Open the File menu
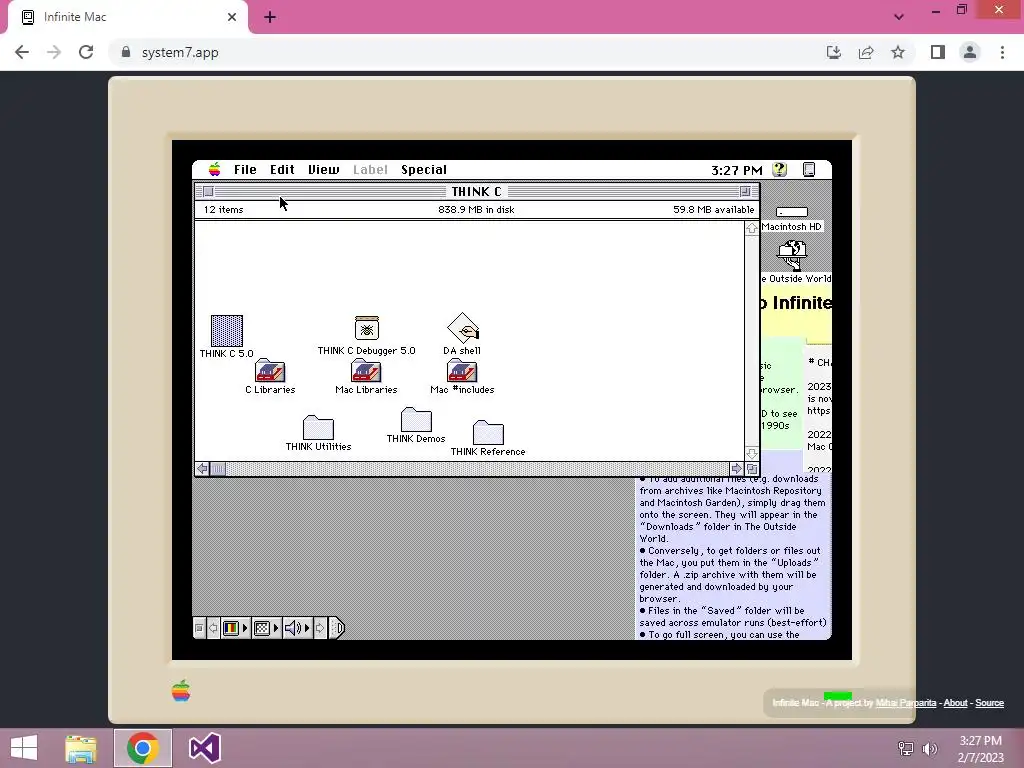 coord(246,170)
